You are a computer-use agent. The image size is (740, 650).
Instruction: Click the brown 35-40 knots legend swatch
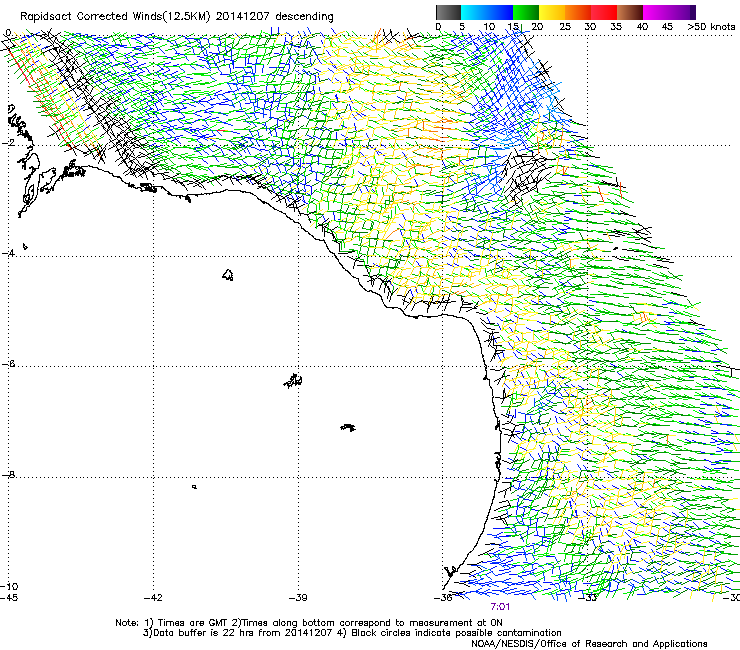[630, 12]
